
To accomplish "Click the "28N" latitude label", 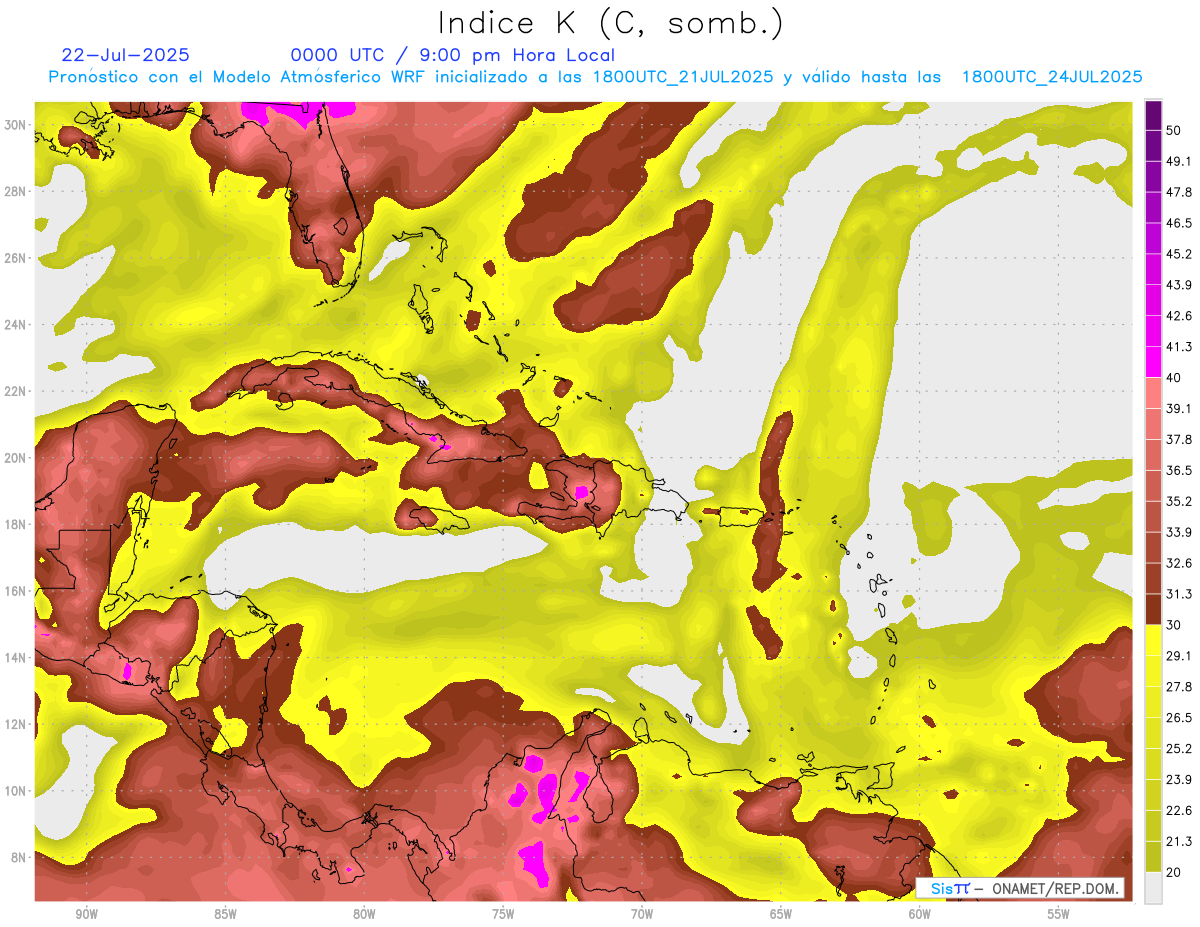I will point(16,191).
